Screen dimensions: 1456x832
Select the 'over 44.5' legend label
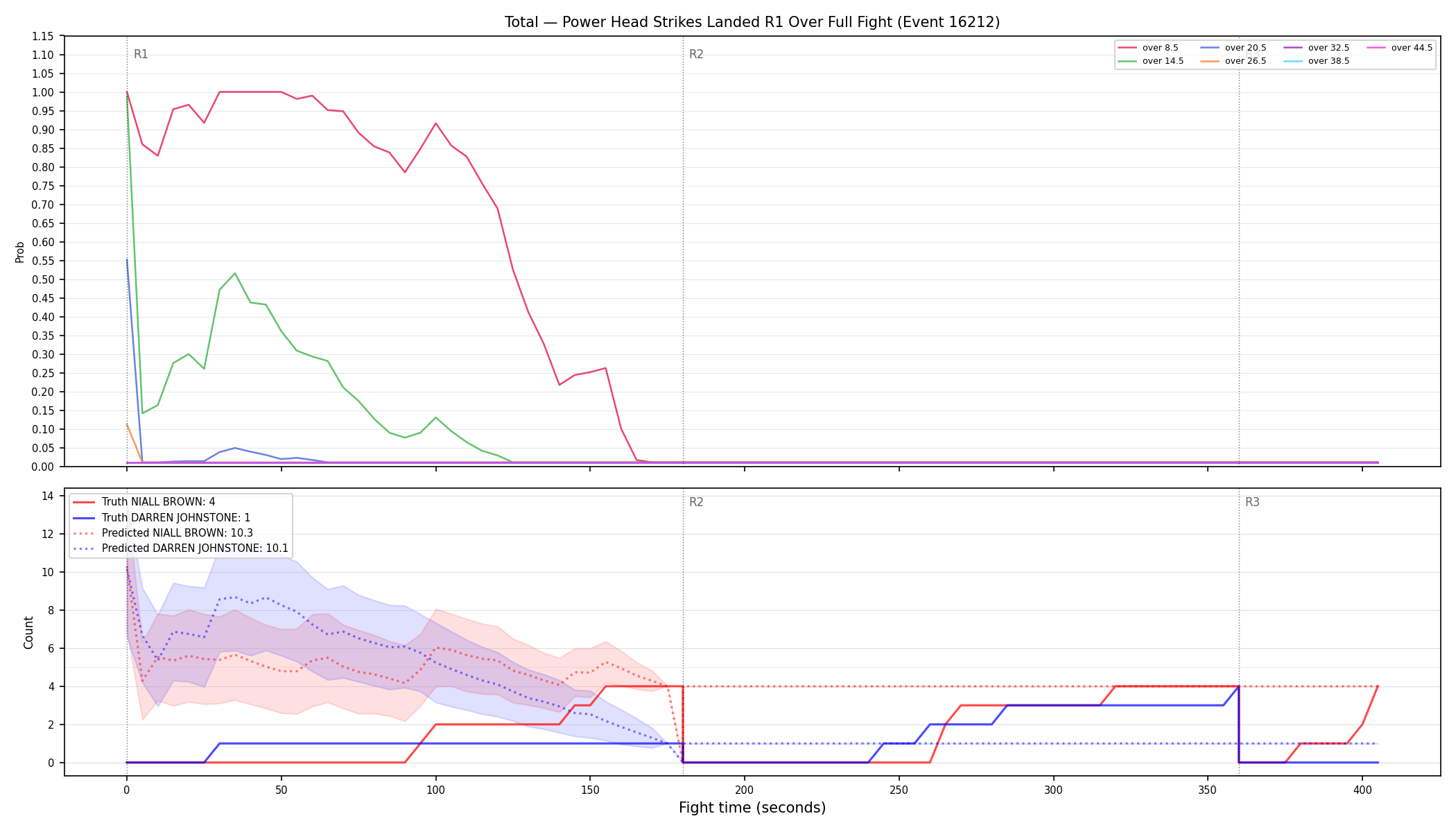pyautogui.click(x=1412, y=48)
